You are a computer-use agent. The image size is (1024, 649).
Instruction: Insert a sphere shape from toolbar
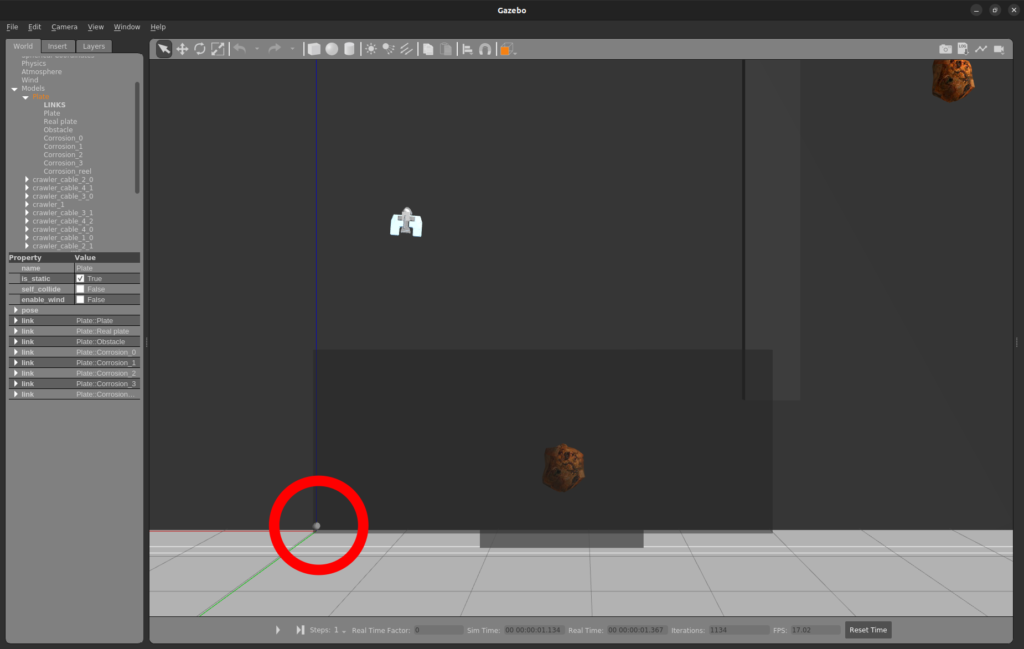click(331, 49)
